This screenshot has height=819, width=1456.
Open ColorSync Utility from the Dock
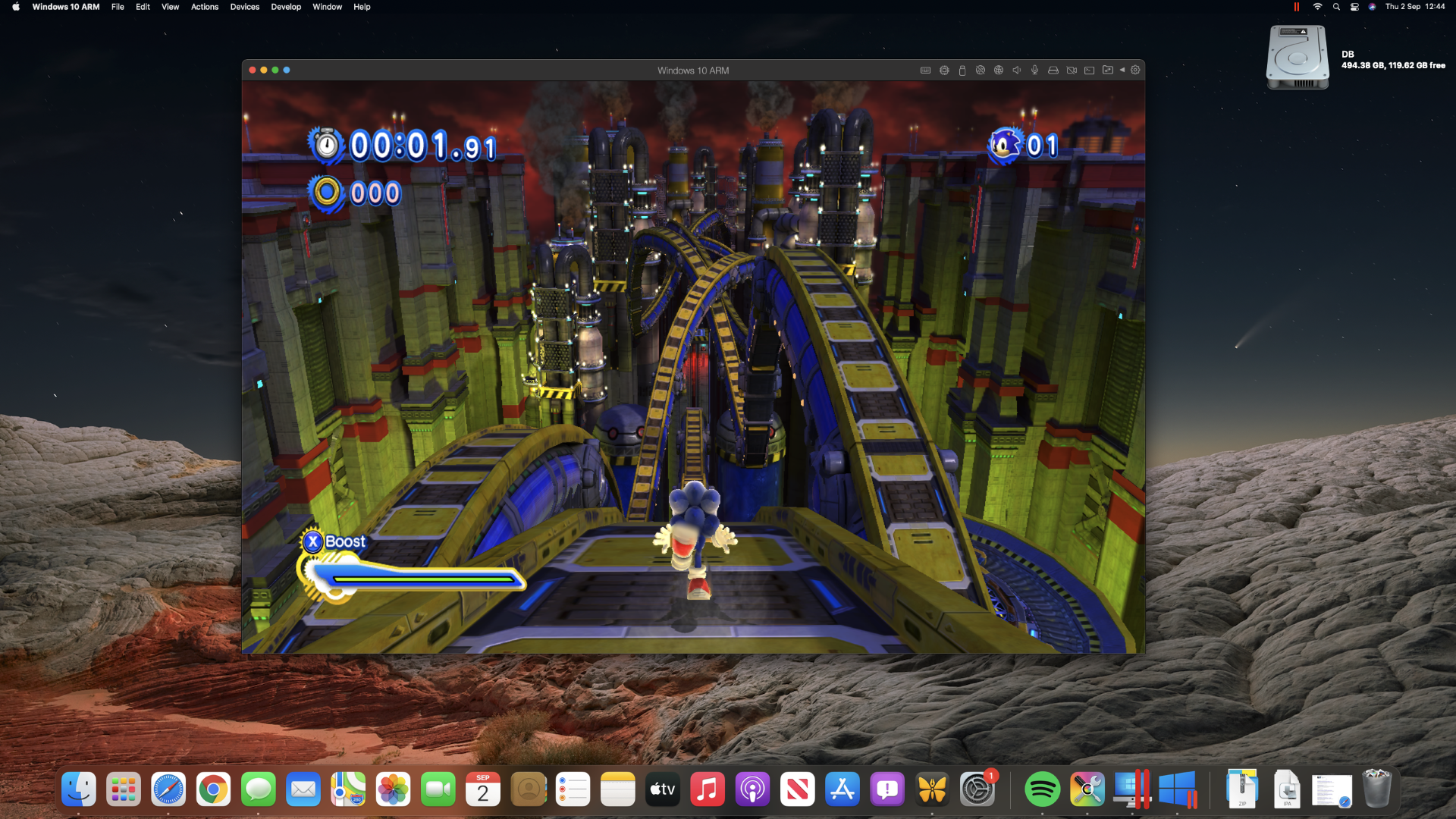(x=1087, y=789)
